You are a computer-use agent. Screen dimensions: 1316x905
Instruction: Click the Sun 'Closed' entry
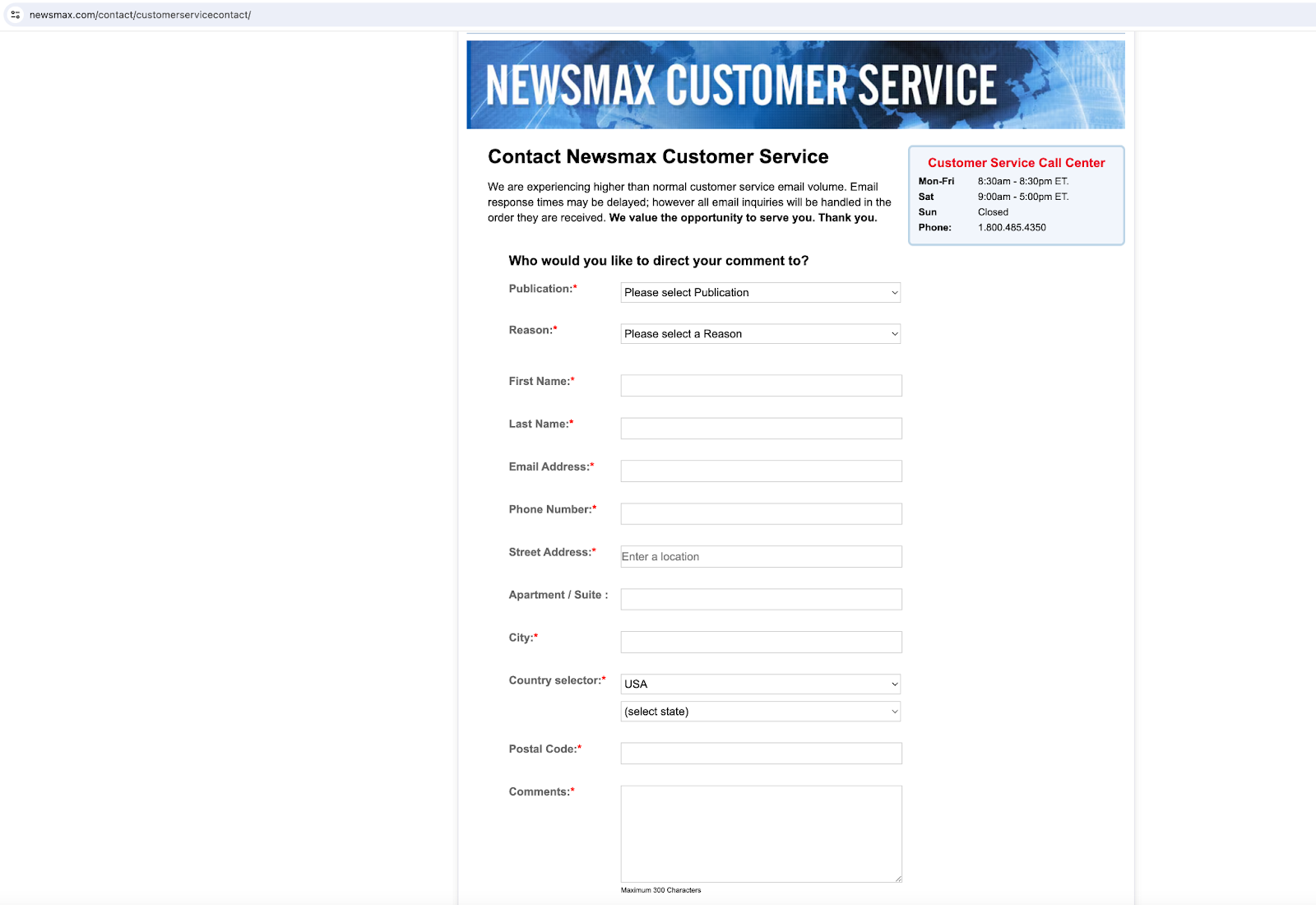click(993, 212)
